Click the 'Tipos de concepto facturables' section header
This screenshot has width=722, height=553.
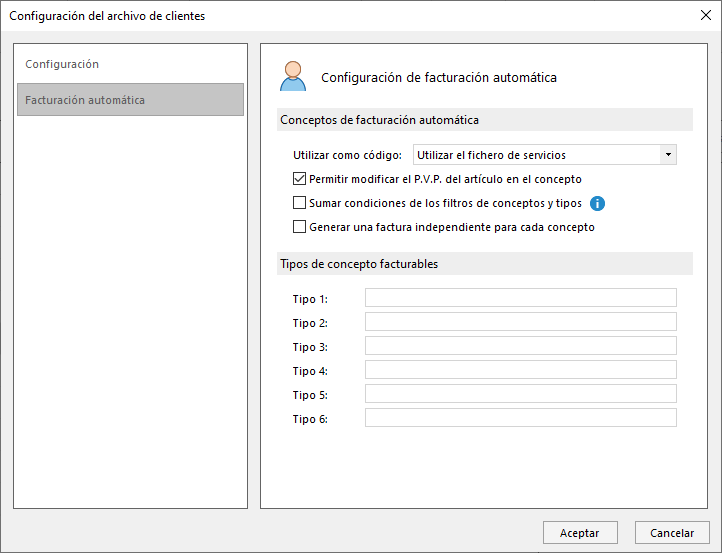[x=485, y=263]
